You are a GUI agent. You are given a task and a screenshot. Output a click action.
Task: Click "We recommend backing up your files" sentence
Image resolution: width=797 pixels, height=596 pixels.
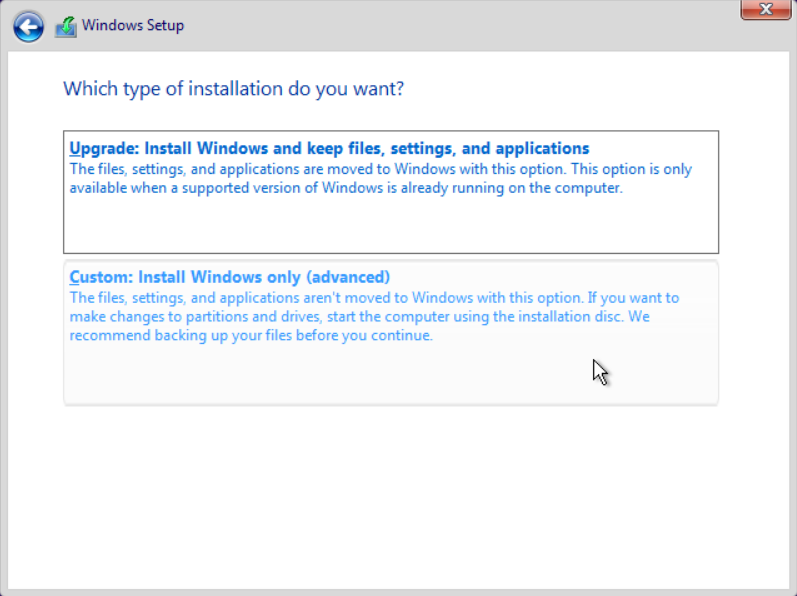tap(359, 326)
